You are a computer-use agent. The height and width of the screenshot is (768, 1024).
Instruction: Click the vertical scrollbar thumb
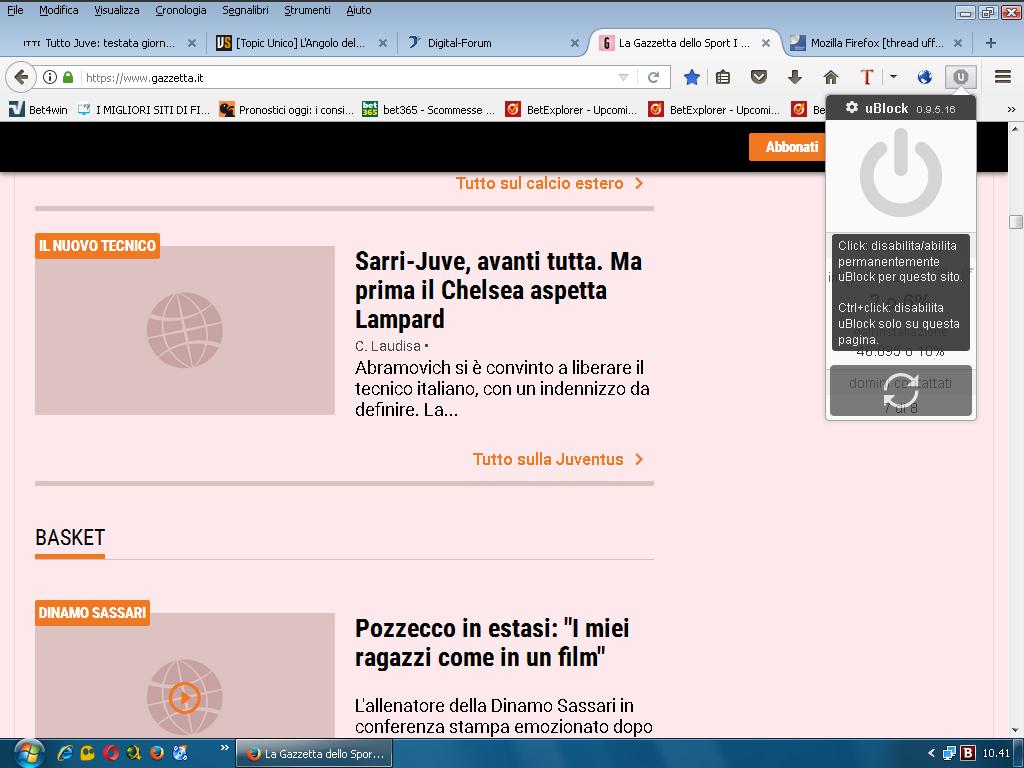(1016, 221)
